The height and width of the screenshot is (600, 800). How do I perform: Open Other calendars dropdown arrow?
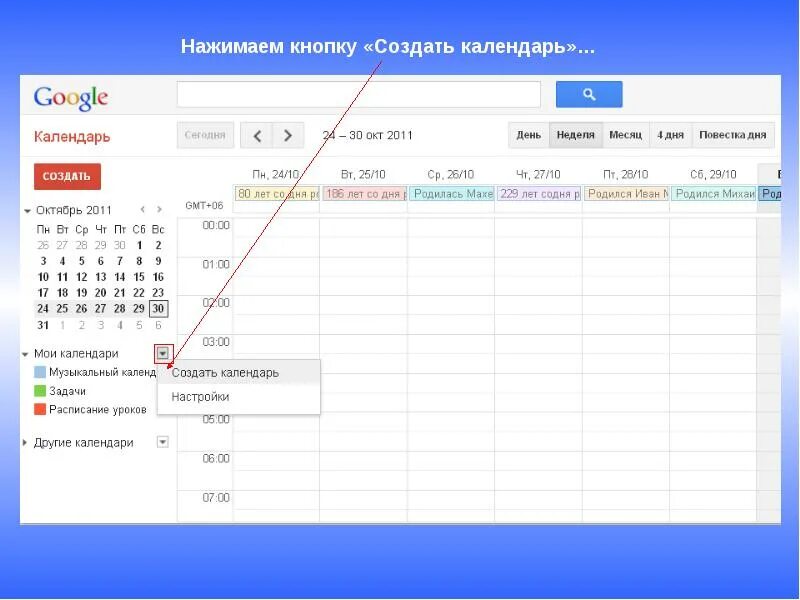tap(162, 442)
